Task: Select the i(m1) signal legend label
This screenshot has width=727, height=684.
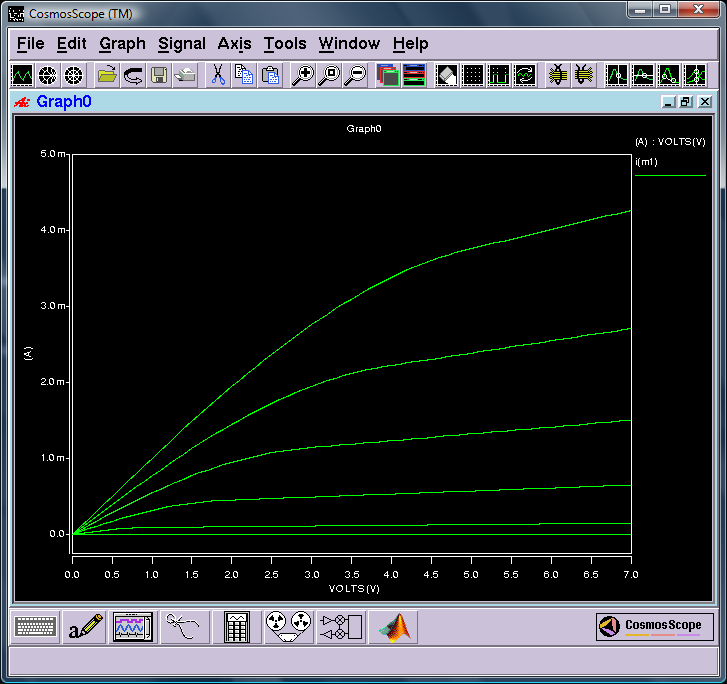Action: 646,162
